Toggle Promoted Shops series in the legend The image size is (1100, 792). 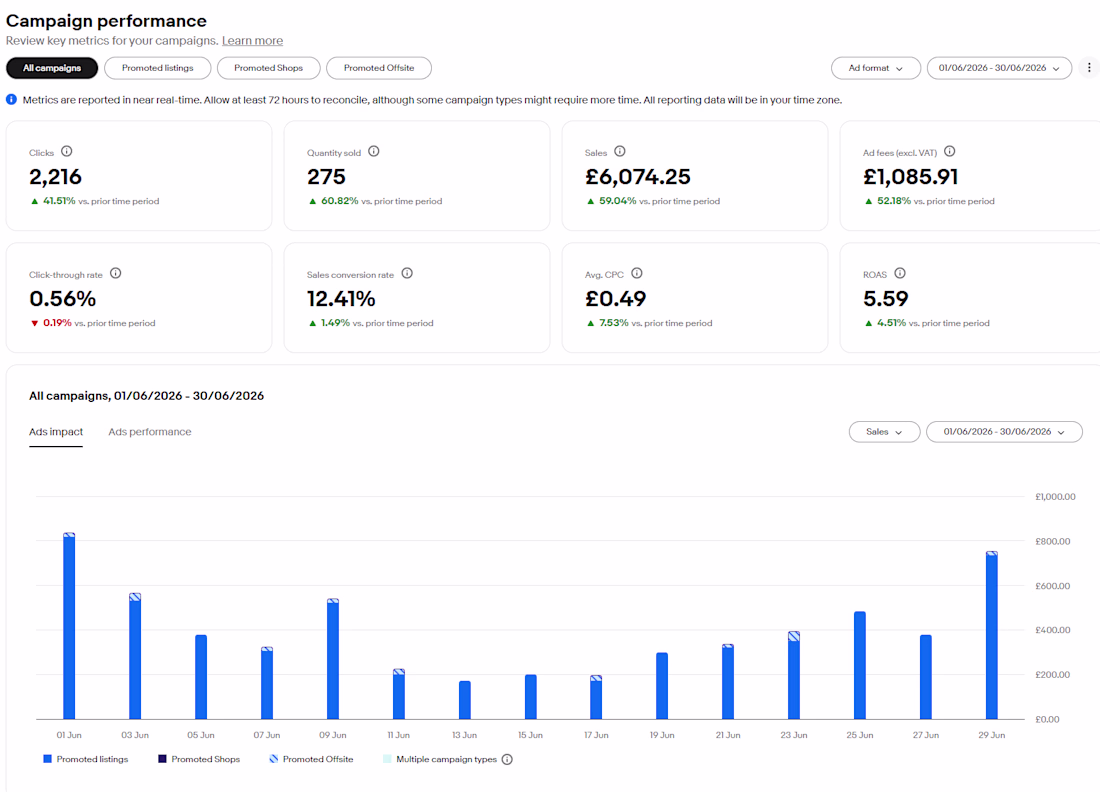[x=199, y=759]
